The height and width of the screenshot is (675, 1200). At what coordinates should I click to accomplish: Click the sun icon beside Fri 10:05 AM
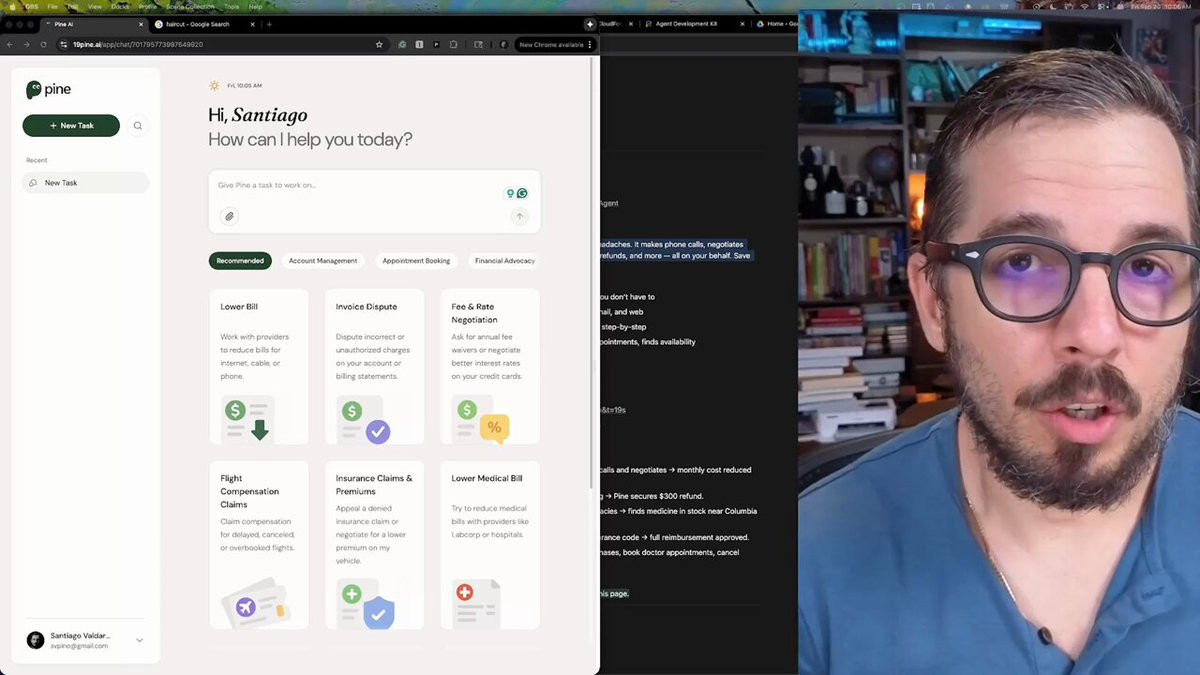214,86
